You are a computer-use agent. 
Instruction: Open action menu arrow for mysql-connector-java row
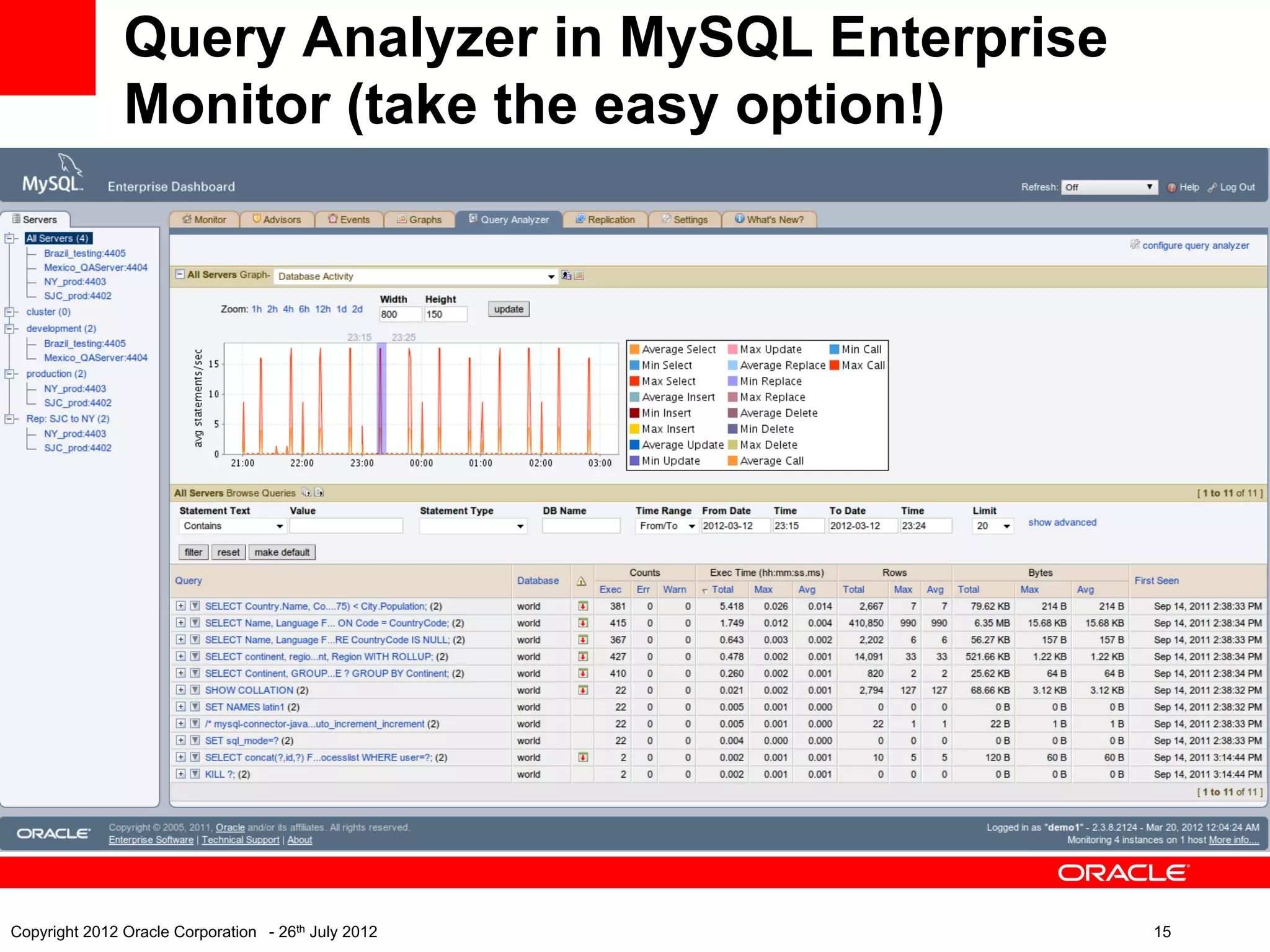[195, 723]
